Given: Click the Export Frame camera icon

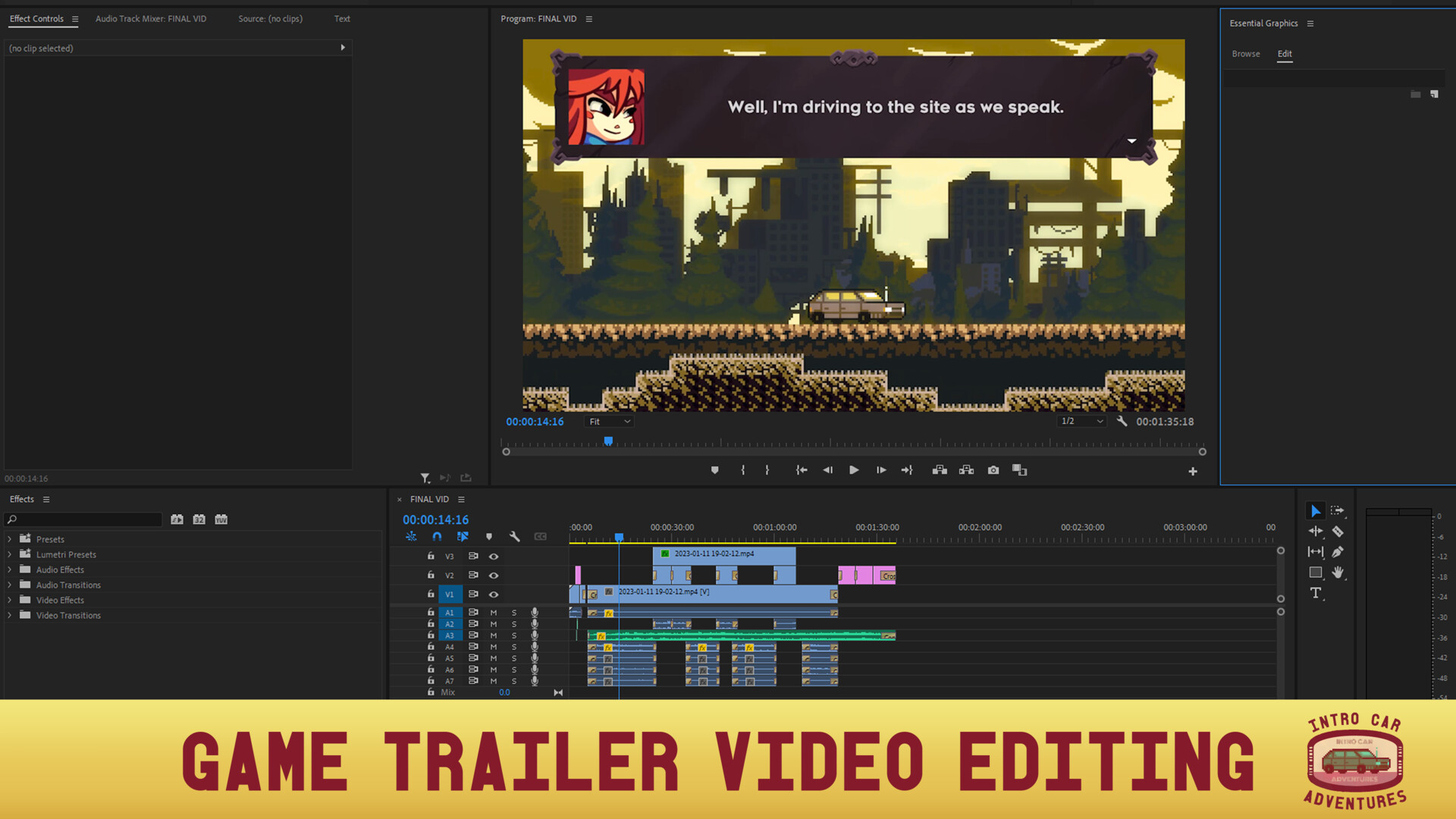Looking at the screenshot, I should coord(993,470).
